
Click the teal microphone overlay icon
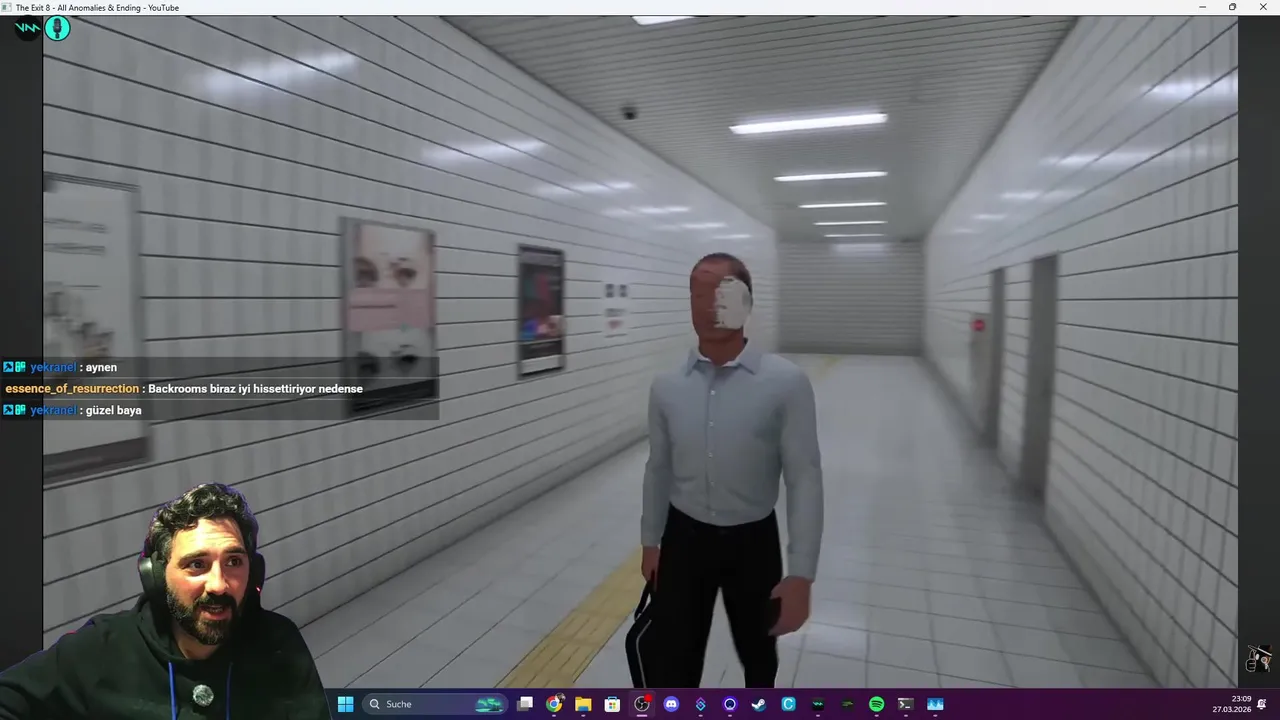[57, 28]
